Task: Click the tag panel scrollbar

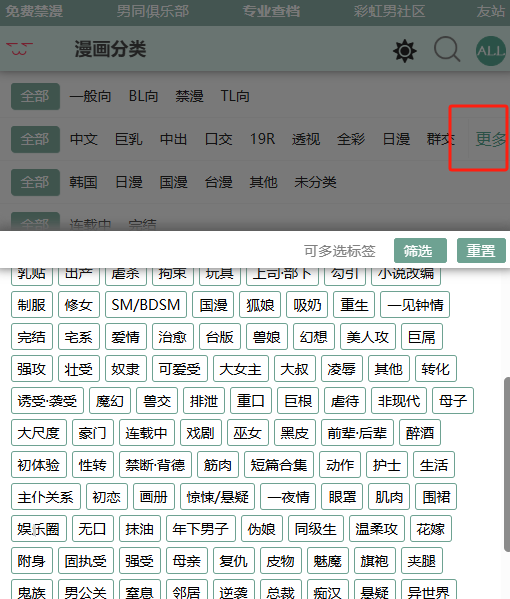Action: [507, 464]
